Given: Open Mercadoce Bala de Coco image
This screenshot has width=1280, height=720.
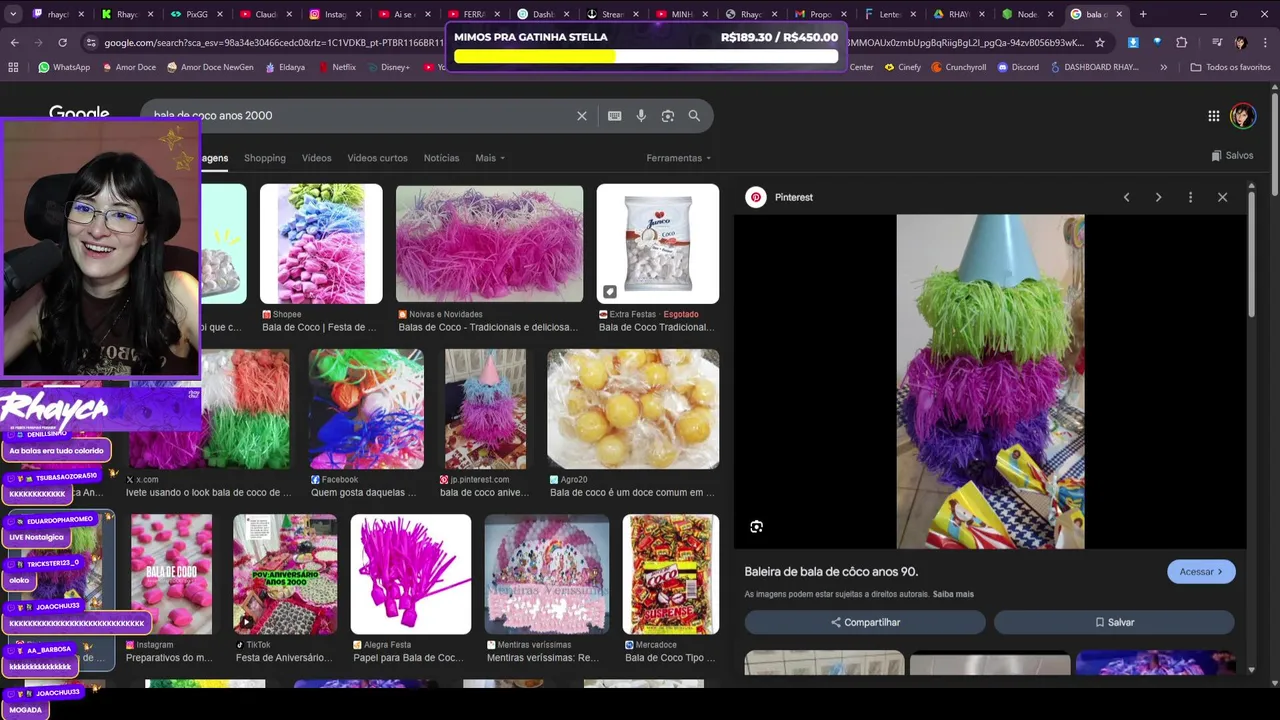Looking at the screenshot, I should click(x=670, y=574).
